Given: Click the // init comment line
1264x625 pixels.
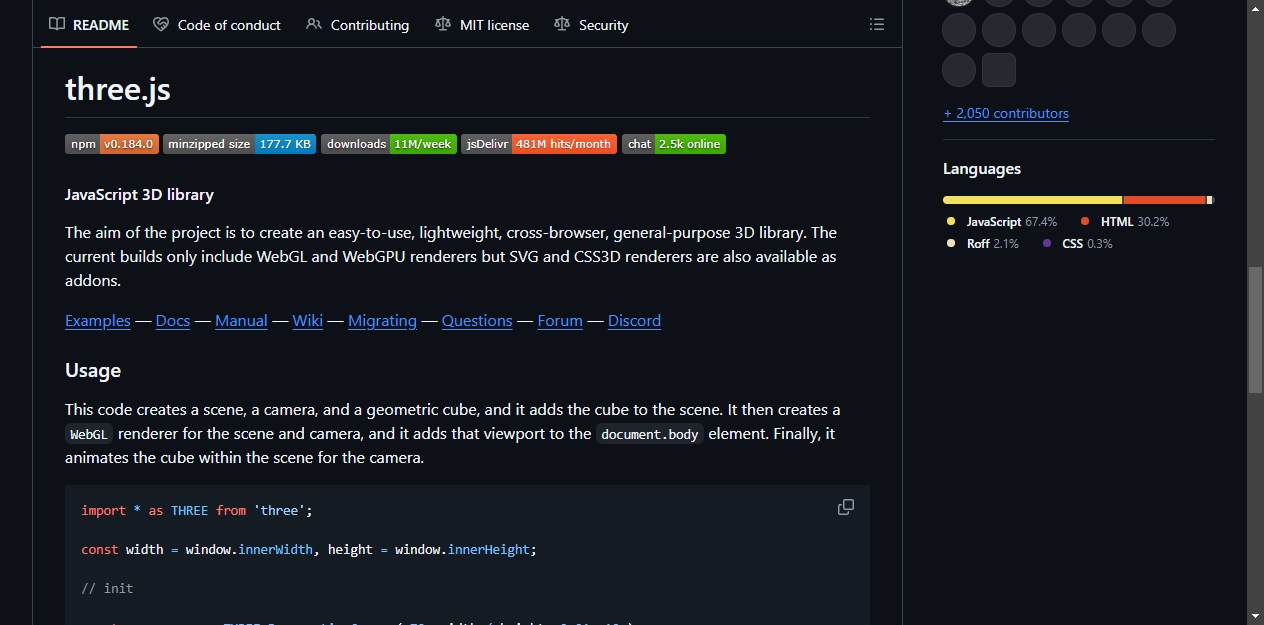Looking at the screenshot, I should [107, 588].
